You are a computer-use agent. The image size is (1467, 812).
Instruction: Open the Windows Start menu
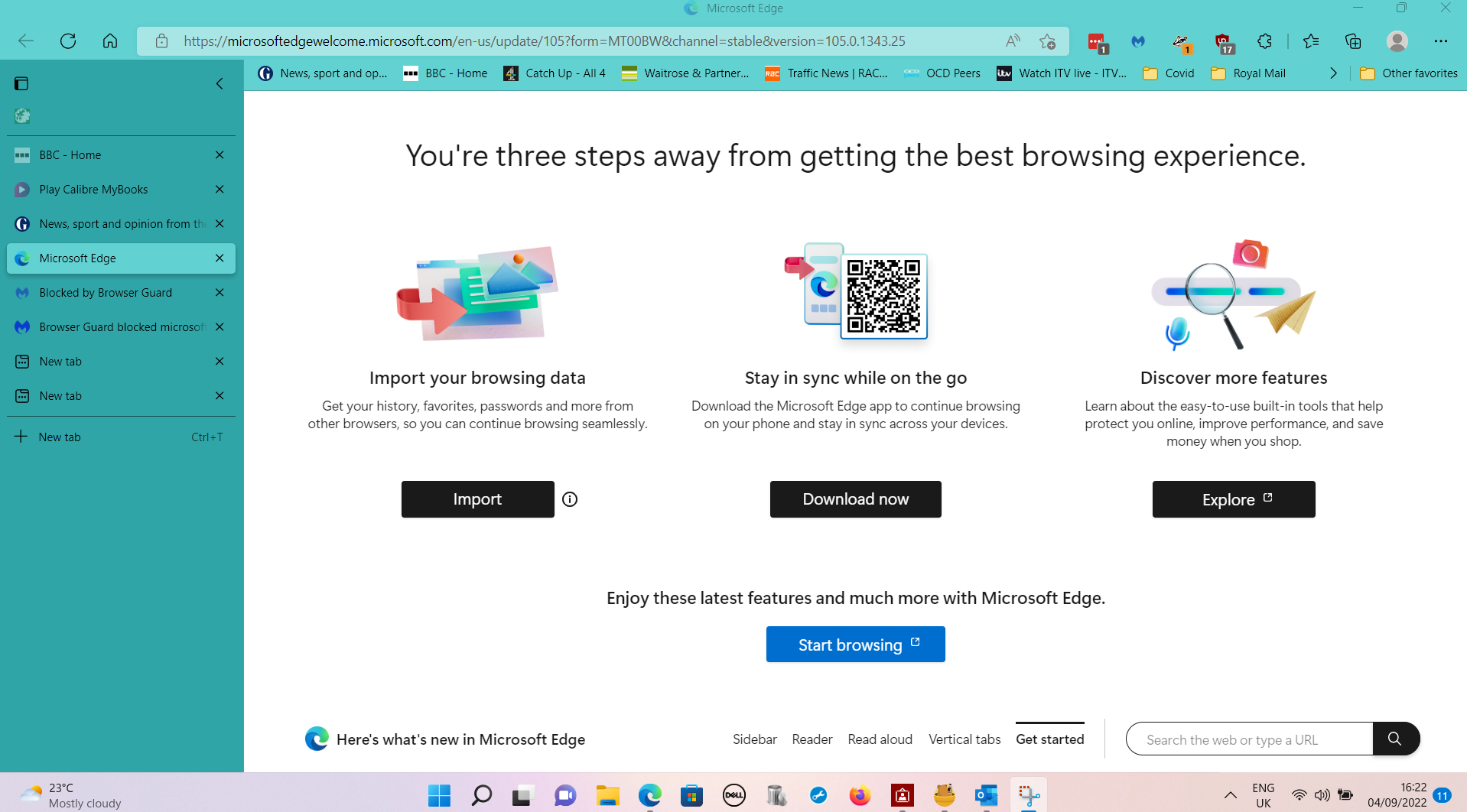[x=439, y=796]
